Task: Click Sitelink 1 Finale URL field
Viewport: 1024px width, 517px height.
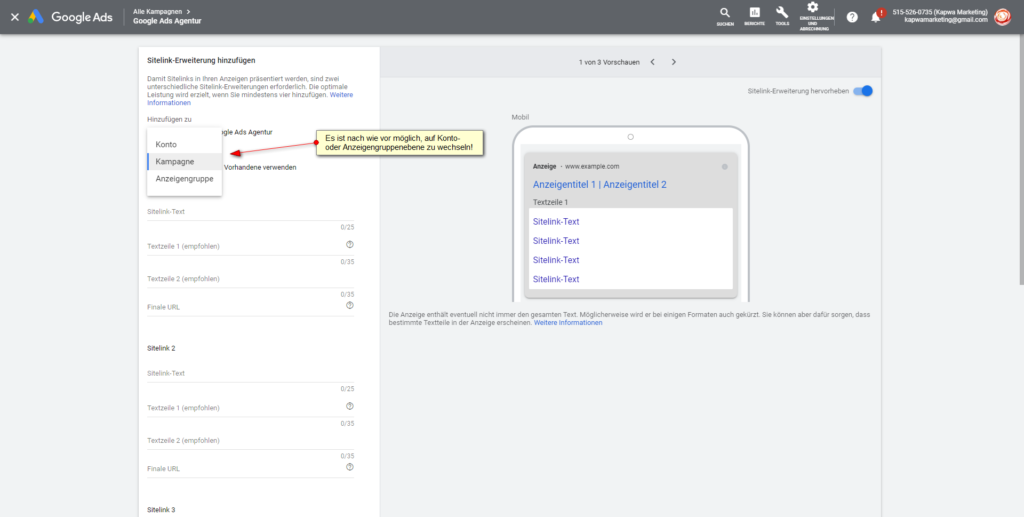Action: (240, 306)
